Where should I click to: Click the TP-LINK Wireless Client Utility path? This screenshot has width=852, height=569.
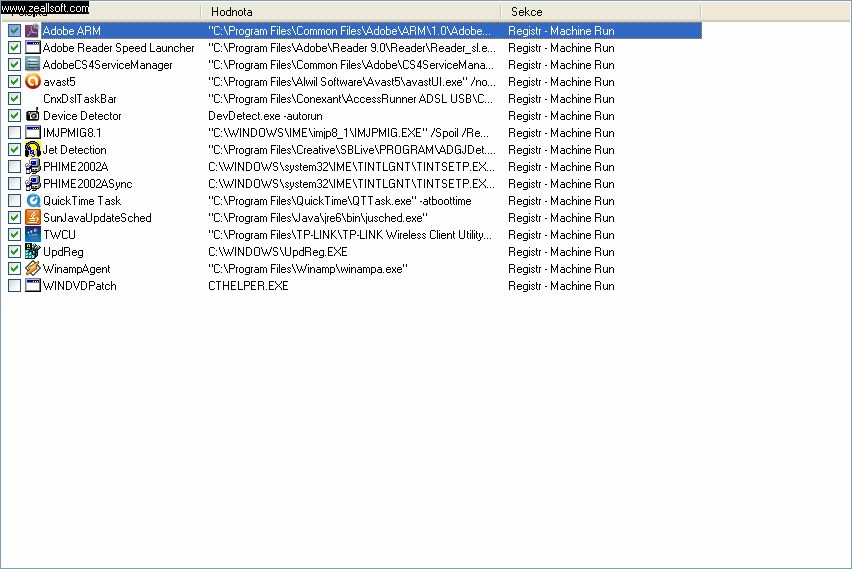point(350,235)
